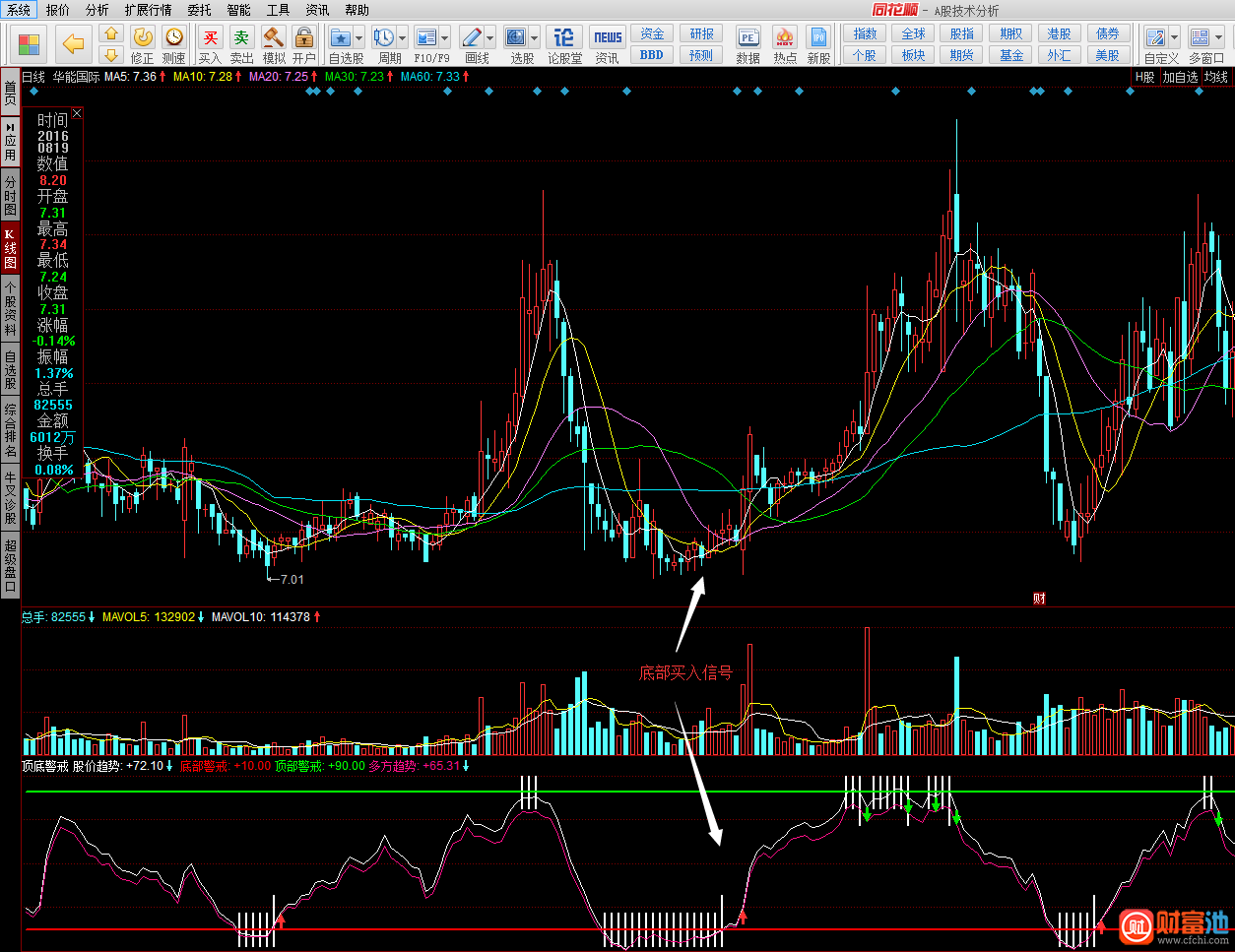Open the 工具 menu
Viewport: 1235px width, 952px height.
point(278,10)
